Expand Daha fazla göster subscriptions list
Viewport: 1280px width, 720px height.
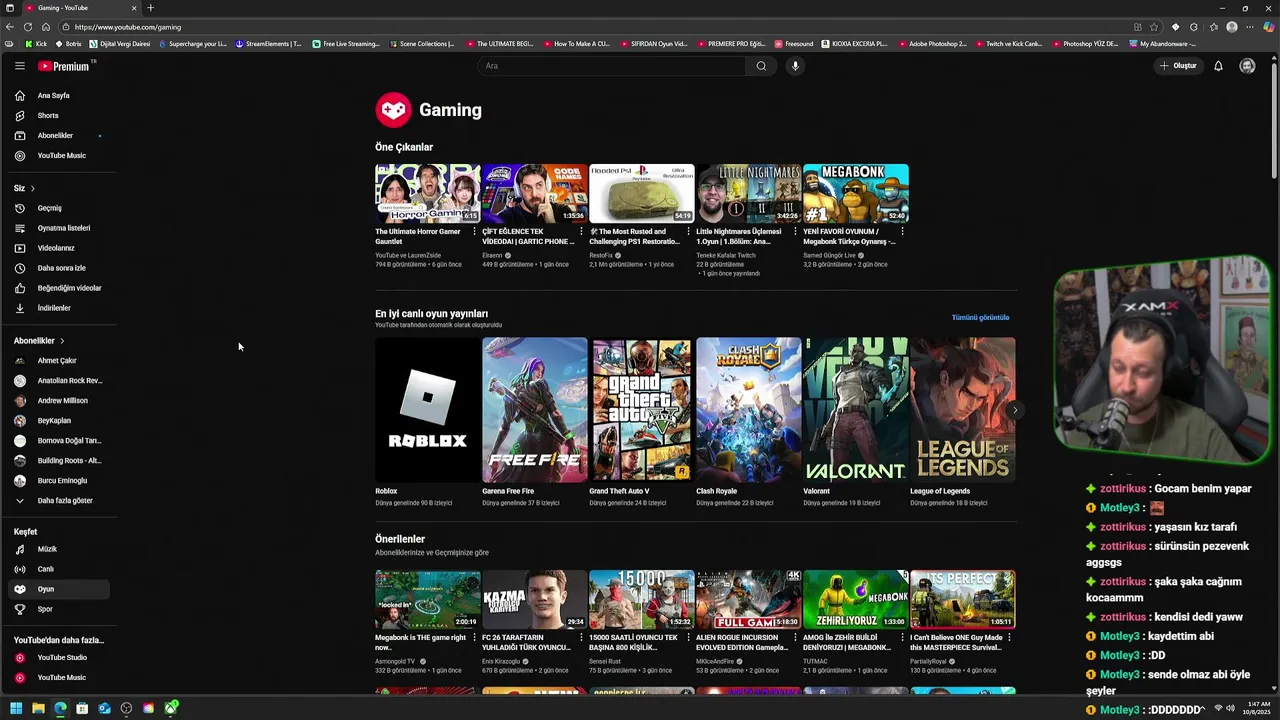tap(58, 501)
